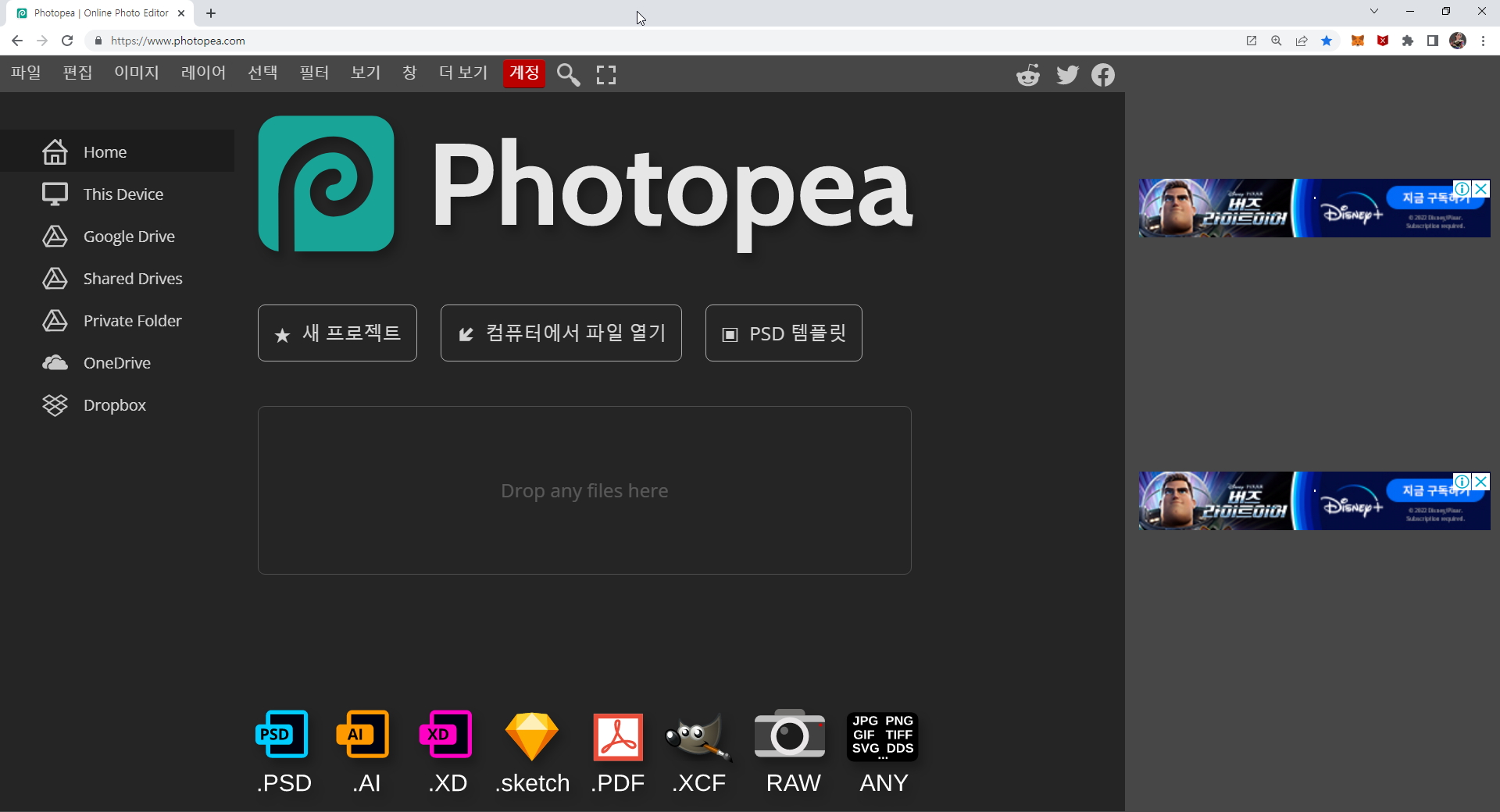The width and height of the screenshot is (1500, 812).
Task: Click the Photopea spiral logo
Action: [327, 184]
